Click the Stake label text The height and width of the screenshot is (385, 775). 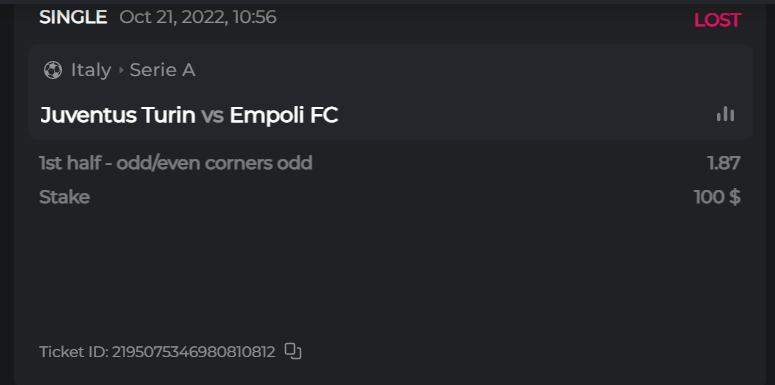click(64, 197)
